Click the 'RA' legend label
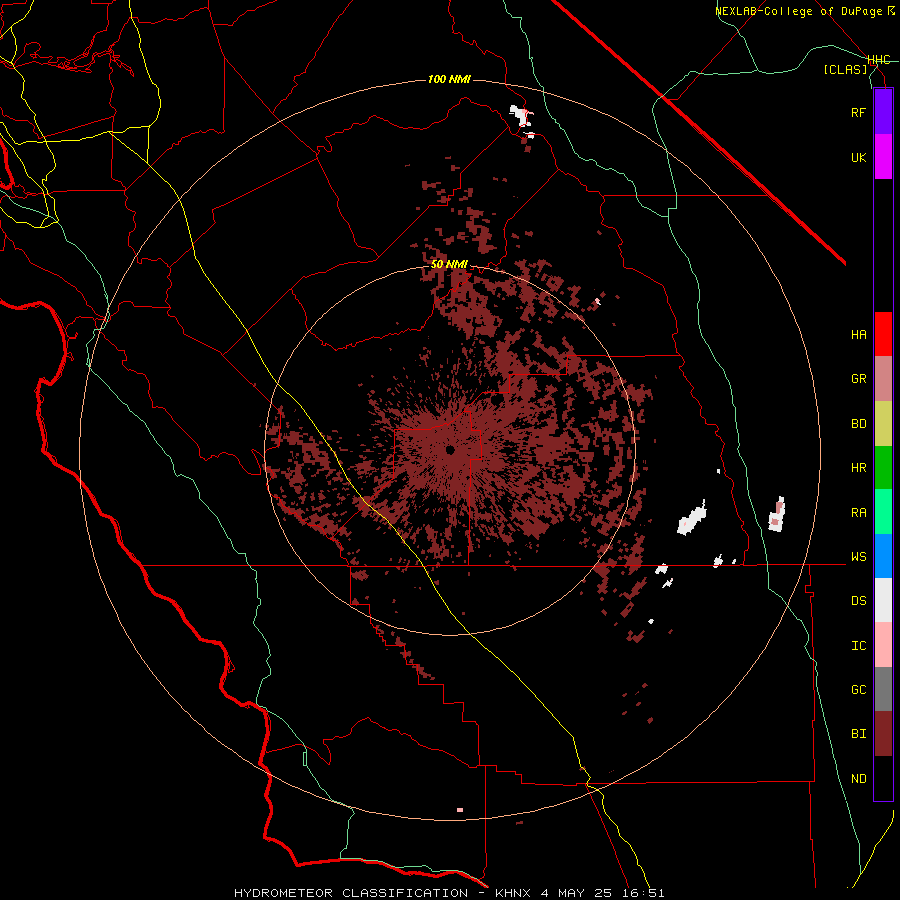Image resolution: width=900 pixels, height=900 pixels. (x=858, y=513)
